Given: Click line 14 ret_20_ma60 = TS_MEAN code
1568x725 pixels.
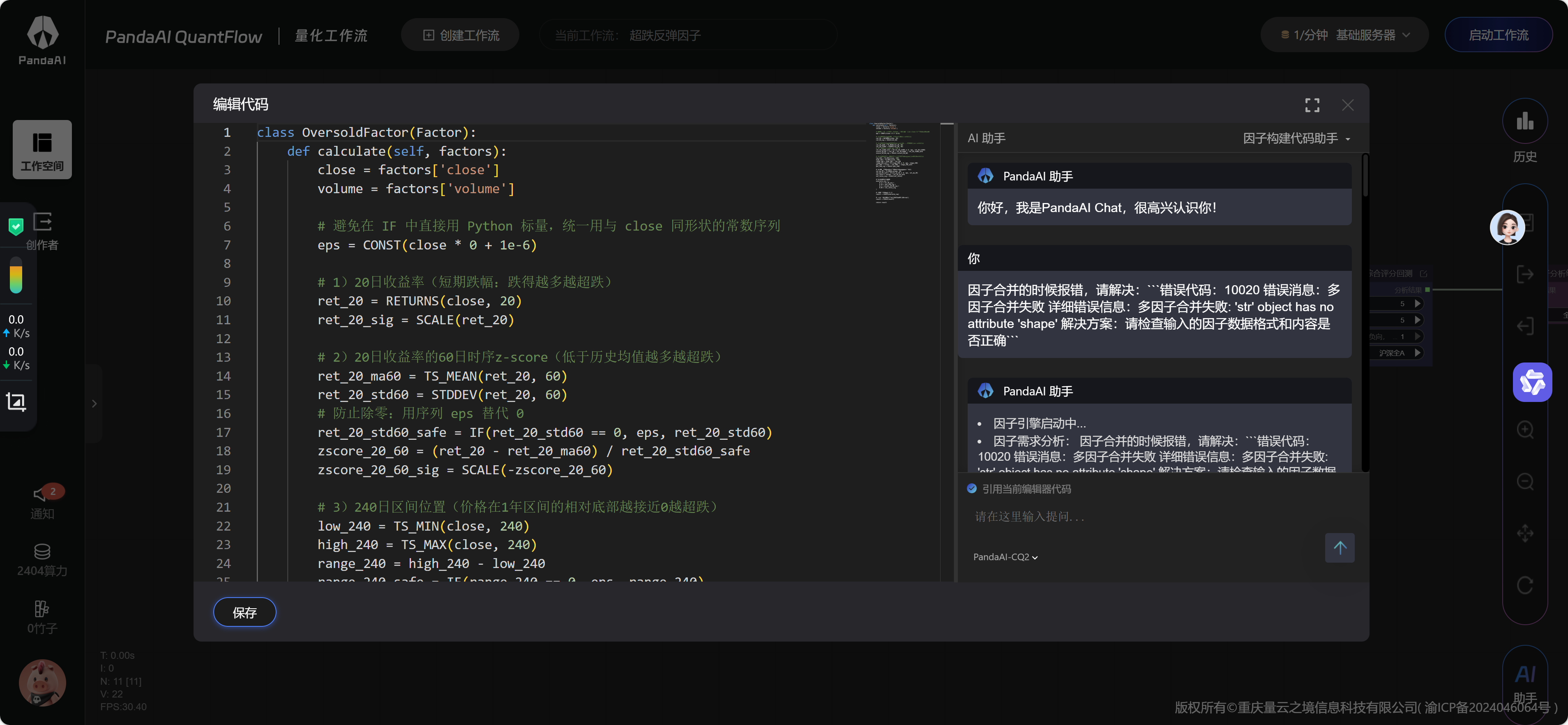Looking at the screenshot, I should [x=443, y=376].
